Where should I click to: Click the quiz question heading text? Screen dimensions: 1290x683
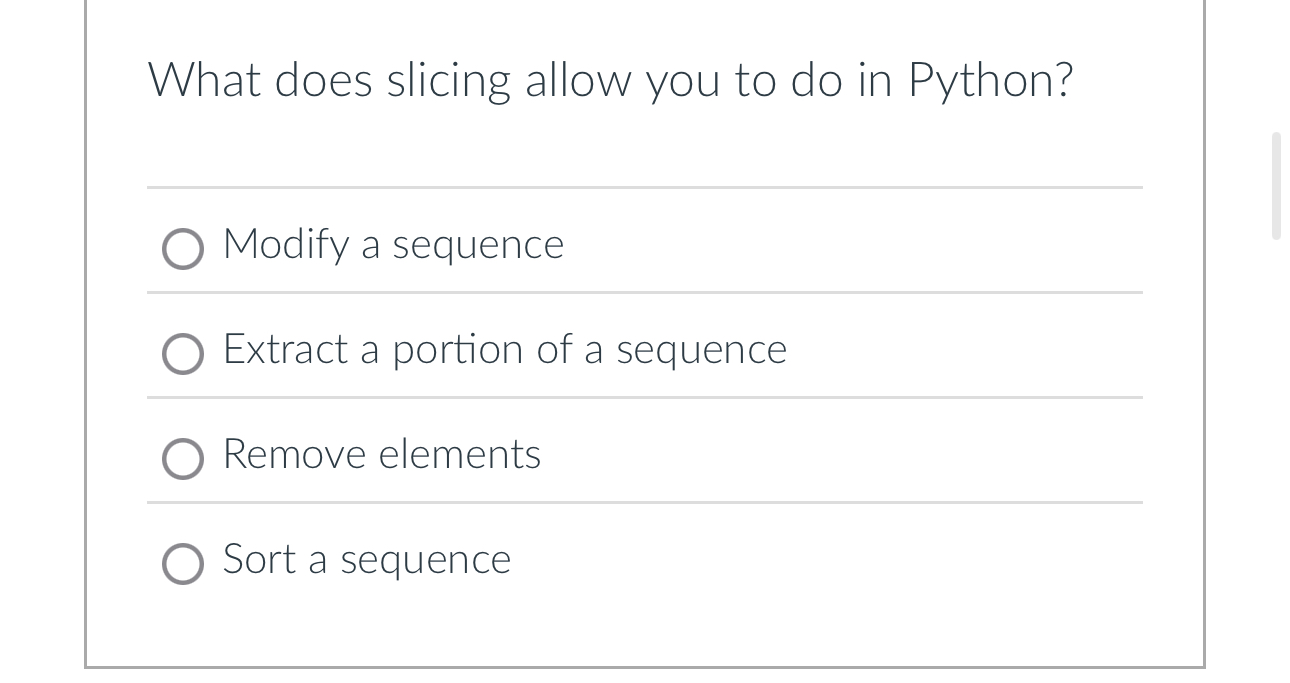pyautogui.click(x=610, y=80)
